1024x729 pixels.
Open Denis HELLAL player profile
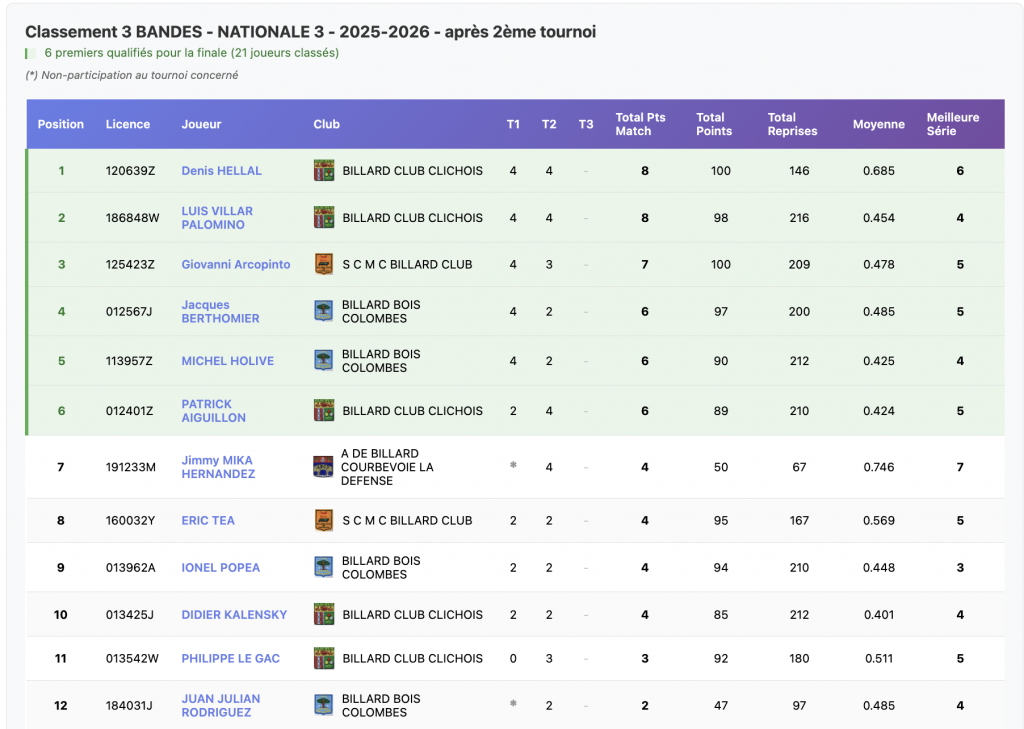[x=221, y=171]
